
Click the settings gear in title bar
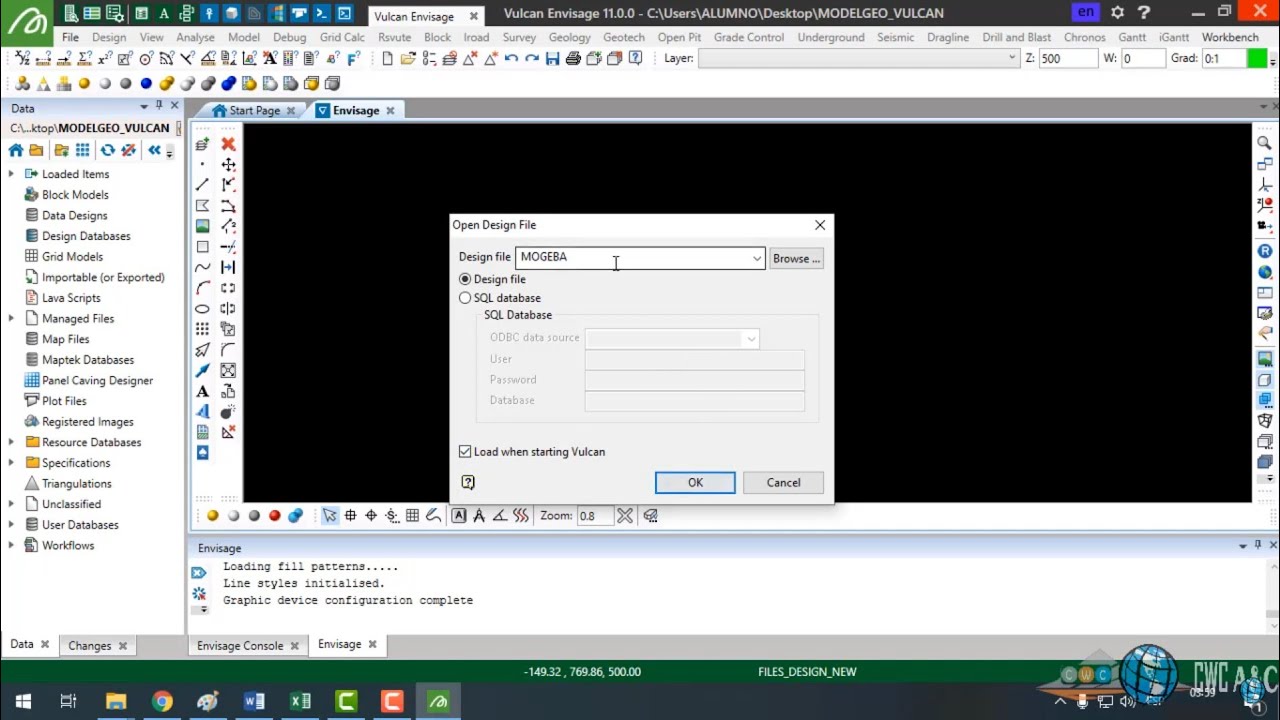click(x=1117, y=13)
